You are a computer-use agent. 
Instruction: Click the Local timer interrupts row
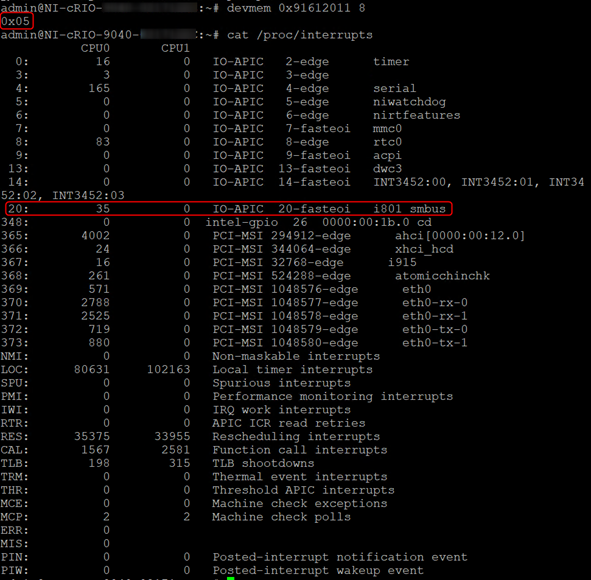(x=187, y=369)
